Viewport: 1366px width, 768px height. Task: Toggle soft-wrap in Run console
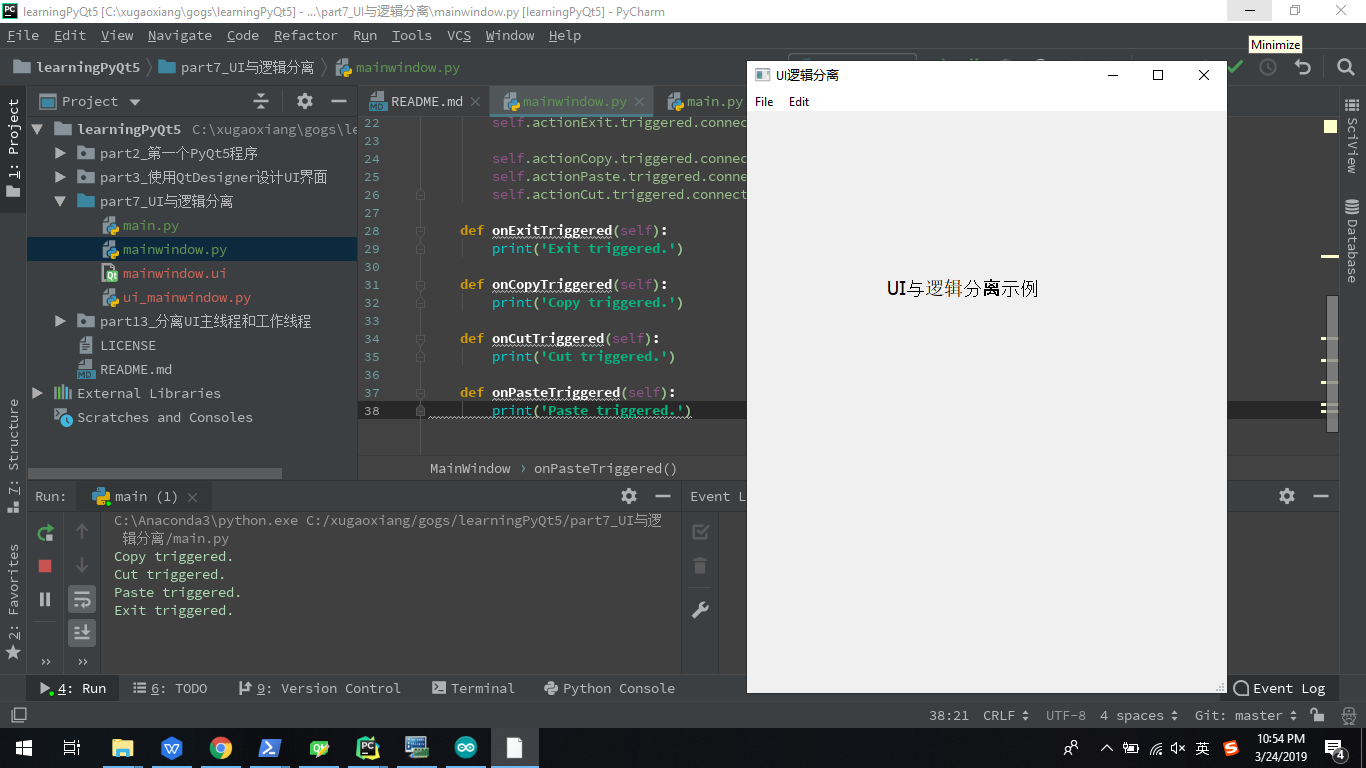(x=82, y=599)
